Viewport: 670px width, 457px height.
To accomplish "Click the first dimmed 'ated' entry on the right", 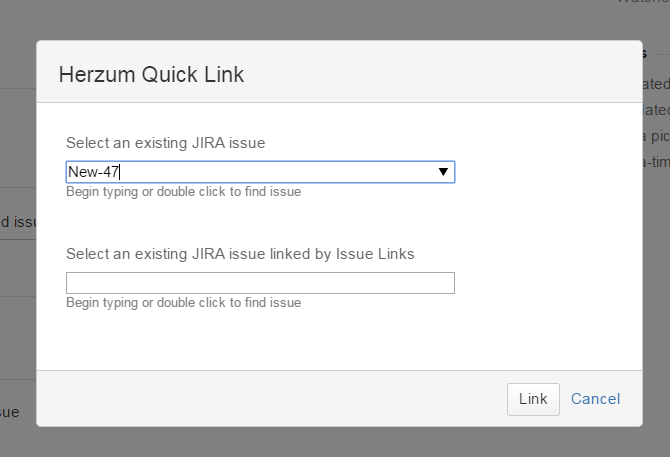I will [x=656, y=84].
